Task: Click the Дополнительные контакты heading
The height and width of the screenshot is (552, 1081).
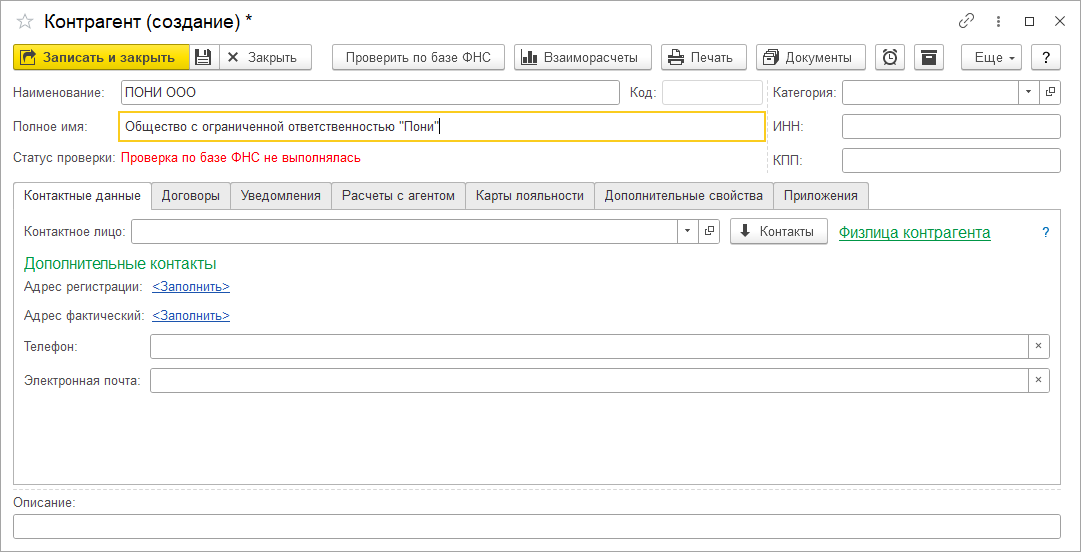Action: (x=120, y=263)
